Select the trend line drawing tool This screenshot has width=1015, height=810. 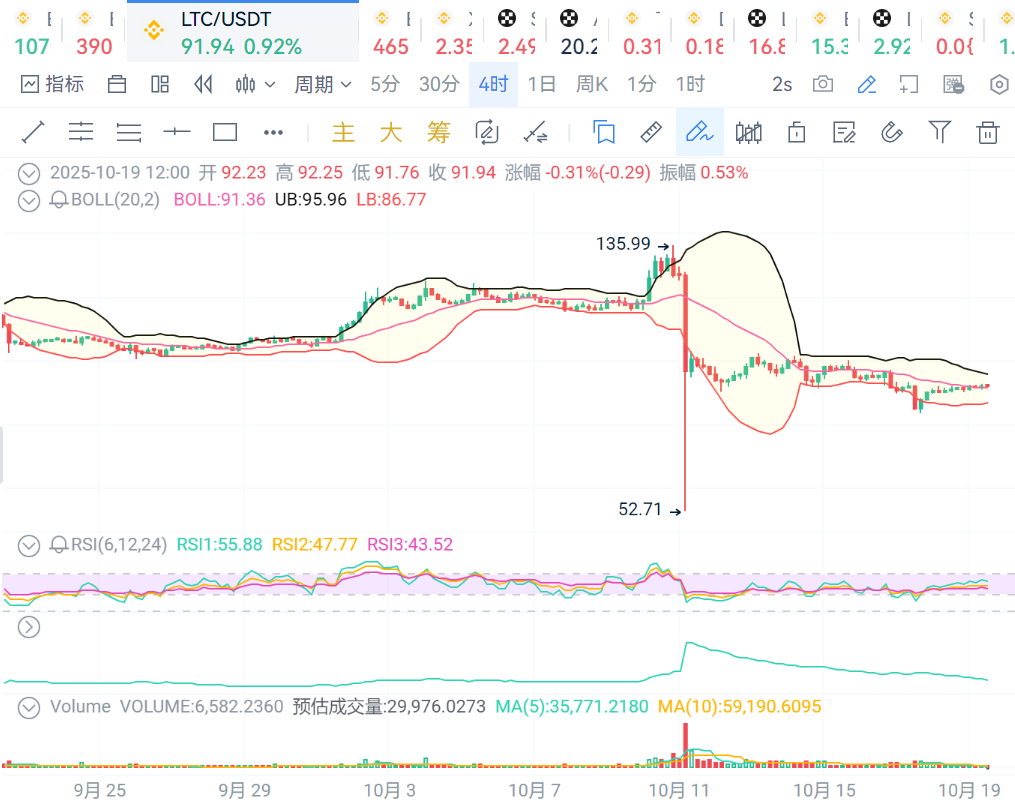(x=33, y=132)
